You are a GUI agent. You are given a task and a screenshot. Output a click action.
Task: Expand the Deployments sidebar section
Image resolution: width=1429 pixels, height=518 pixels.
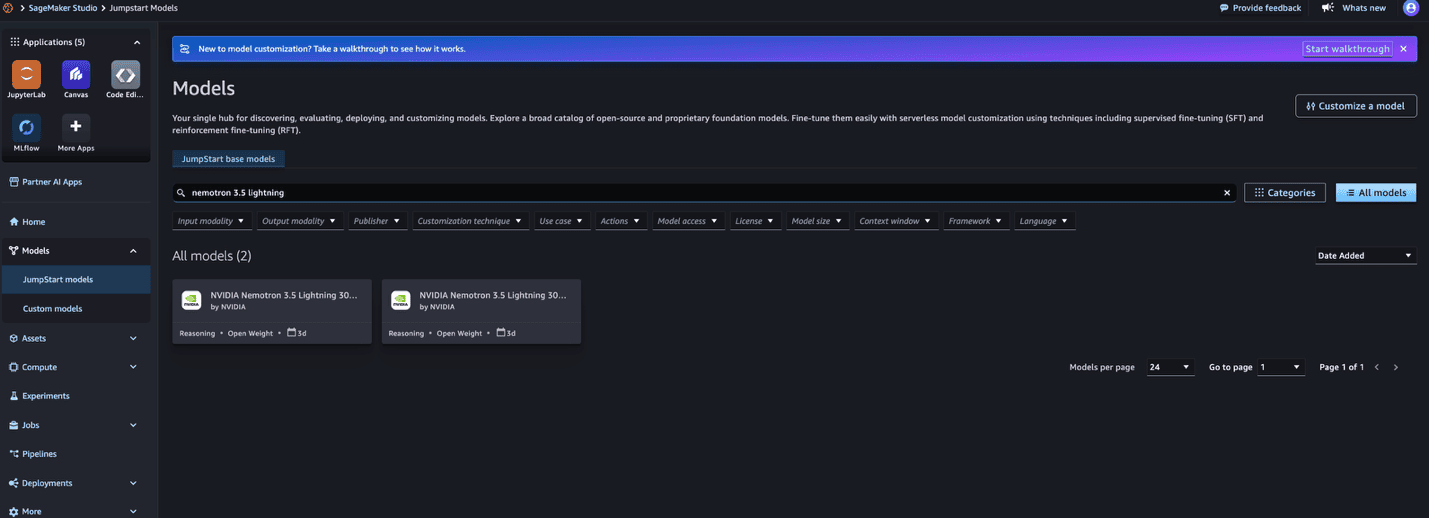133,483
